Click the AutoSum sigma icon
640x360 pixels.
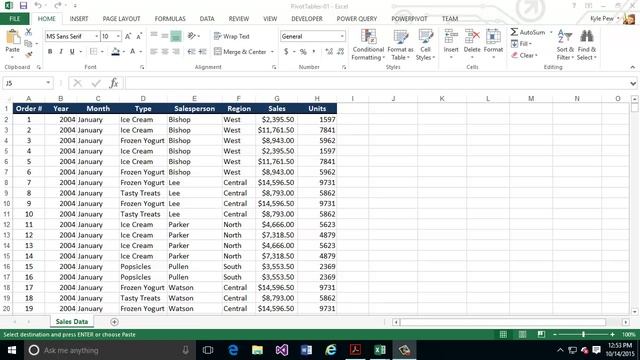tap(514, 32)
